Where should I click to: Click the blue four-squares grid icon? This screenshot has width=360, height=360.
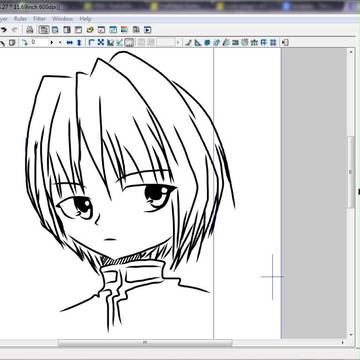tap(273, 43)
